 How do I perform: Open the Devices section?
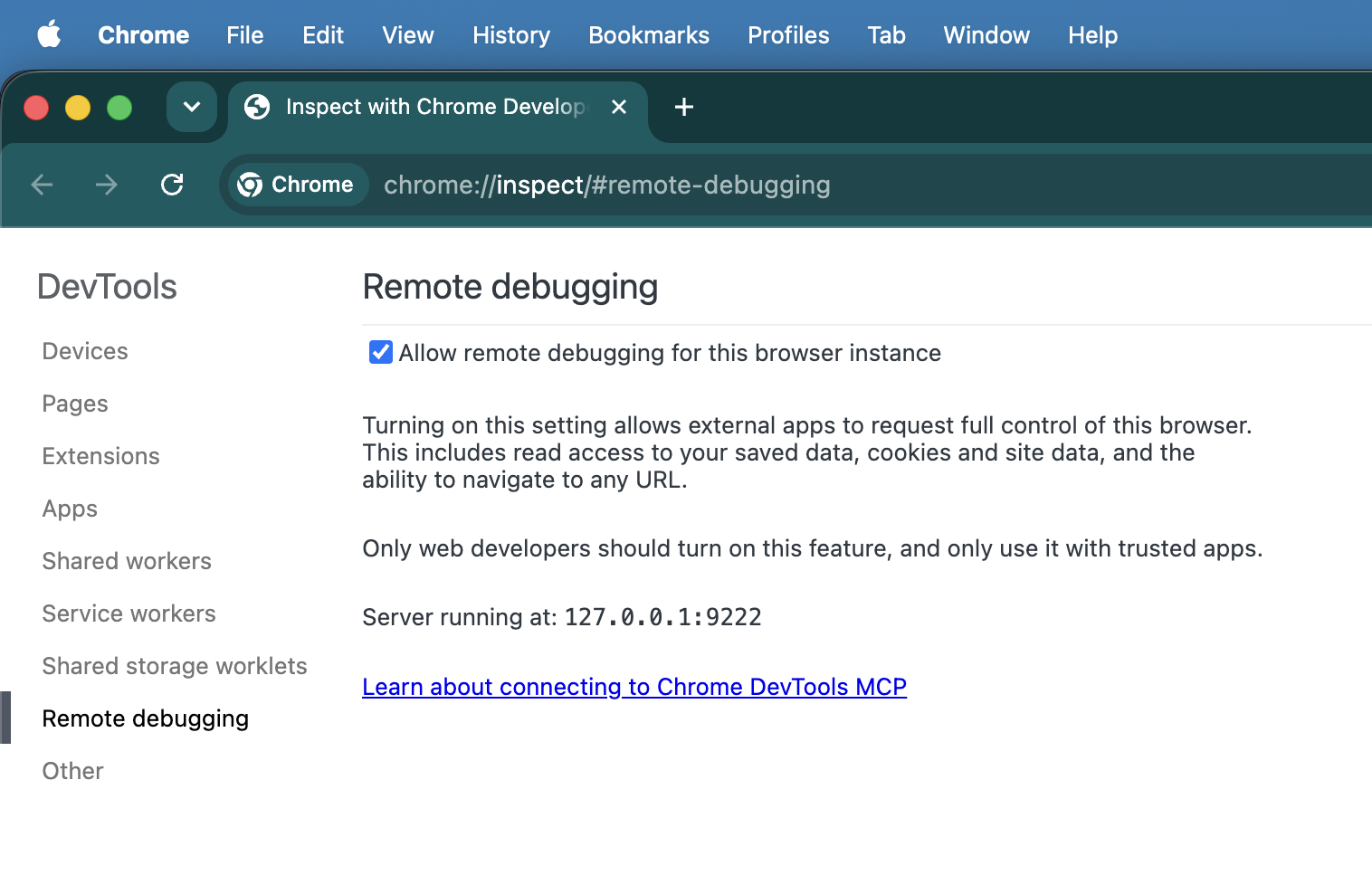click(85, 351)
